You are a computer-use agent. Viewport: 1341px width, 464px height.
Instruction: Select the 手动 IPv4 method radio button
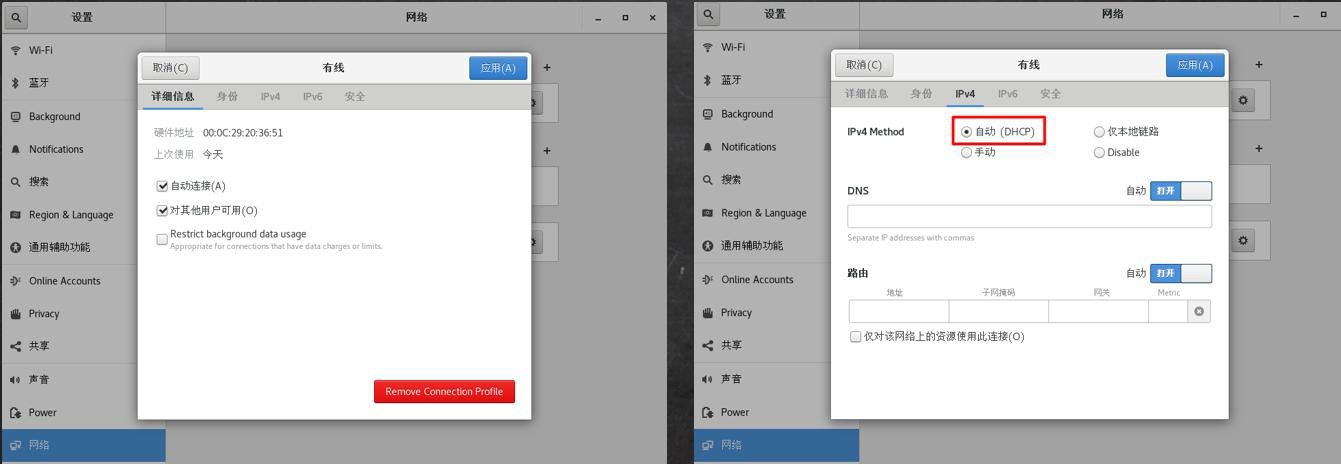[x=966, y=153]
